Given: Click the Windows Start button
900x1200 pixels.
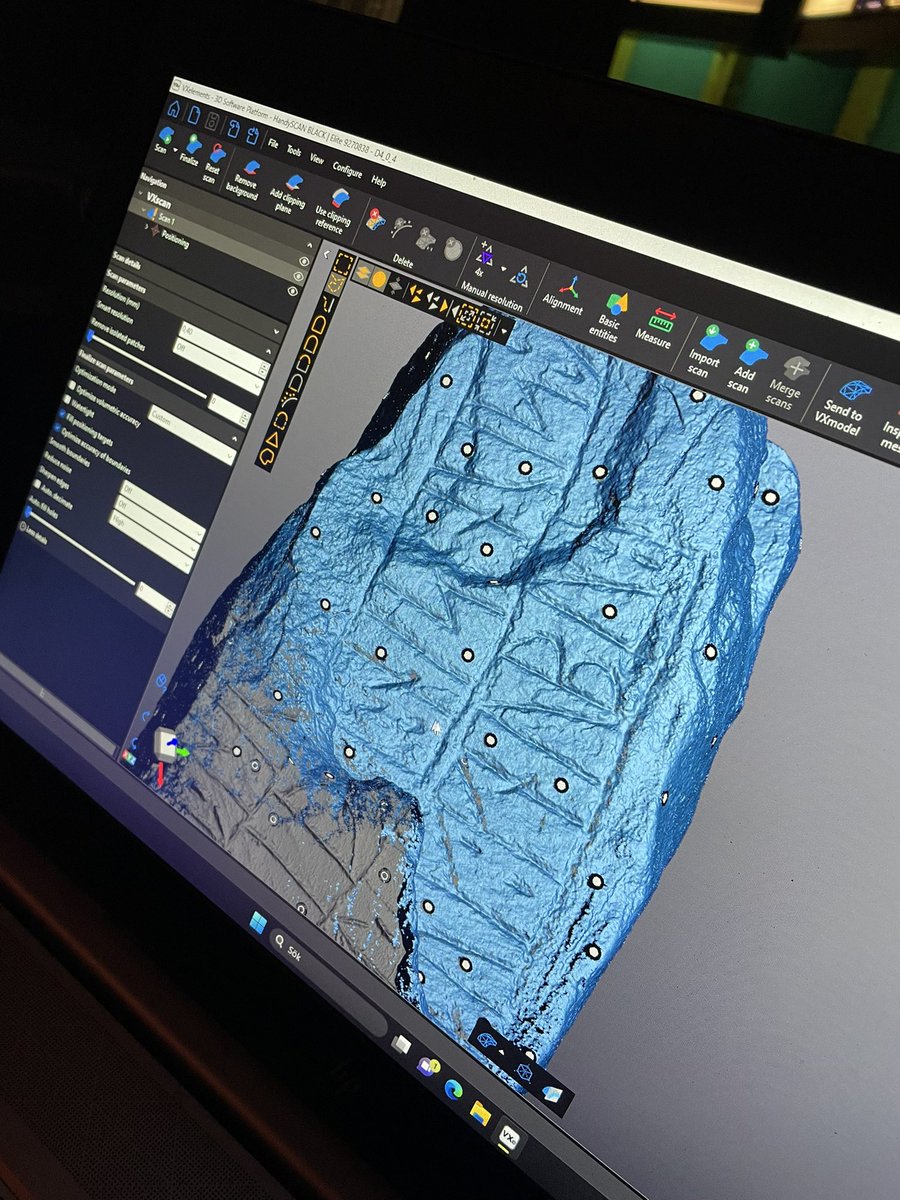Looking at the screenshot, I should pyautogui.click(x=257, y=924).
